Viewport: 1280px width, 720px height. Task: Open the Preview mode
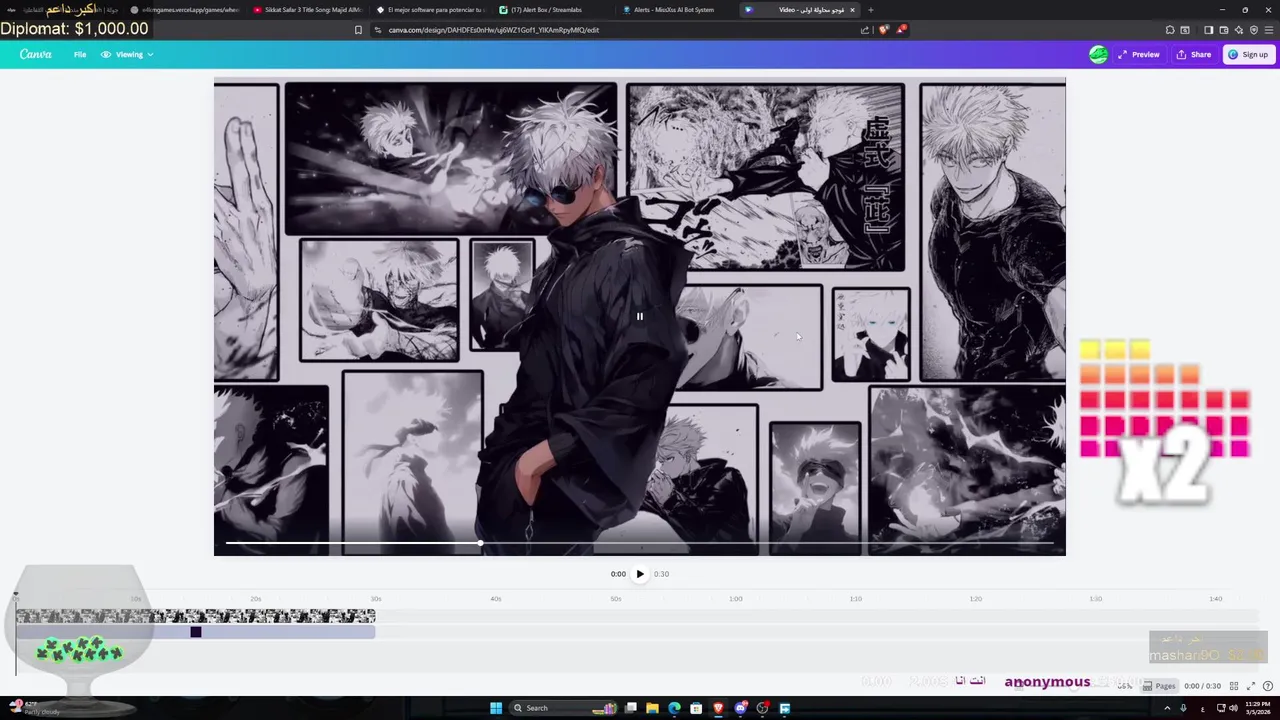click(1139, 54)
